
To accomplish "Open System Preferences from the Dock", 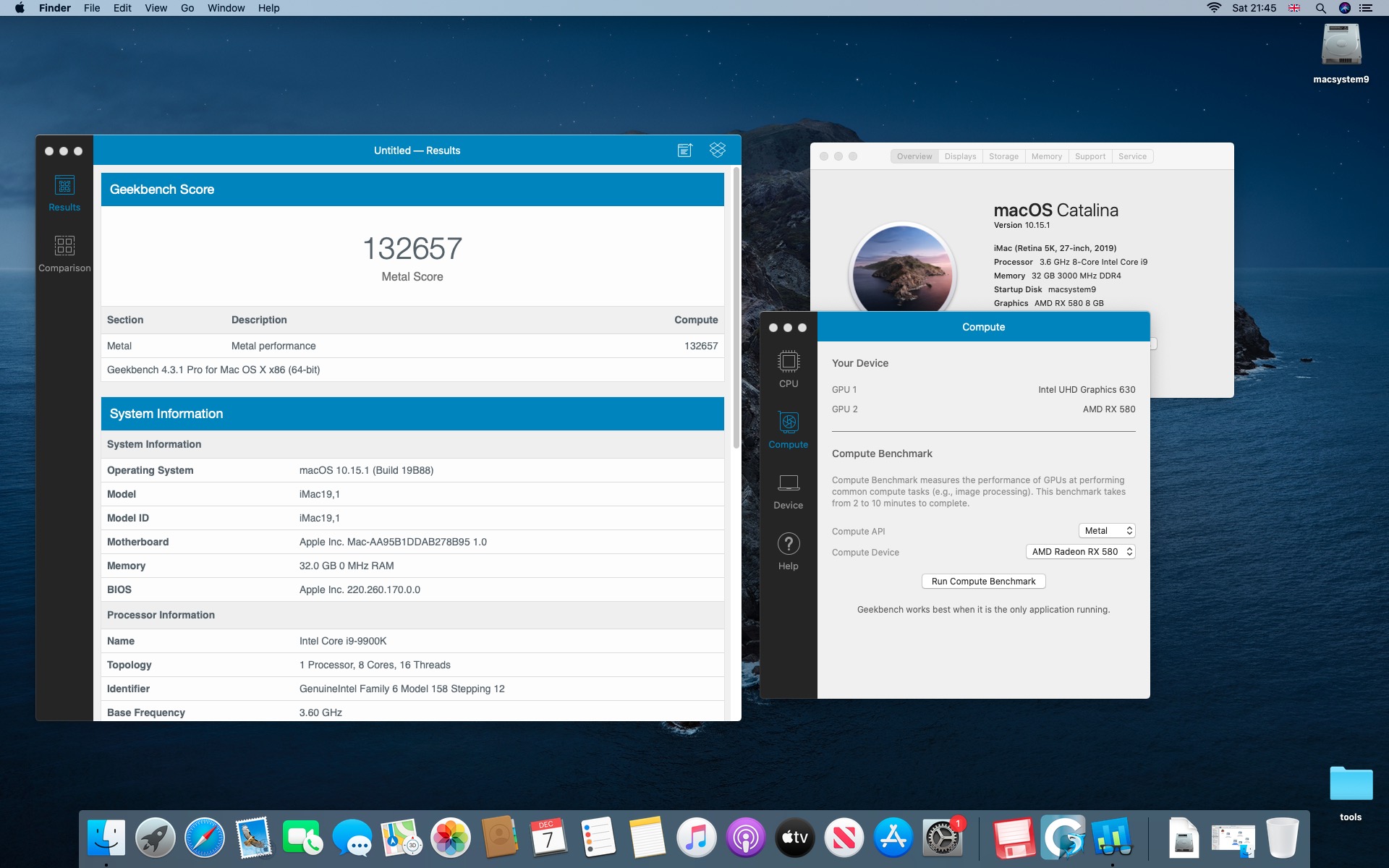I will pos(942,838).
